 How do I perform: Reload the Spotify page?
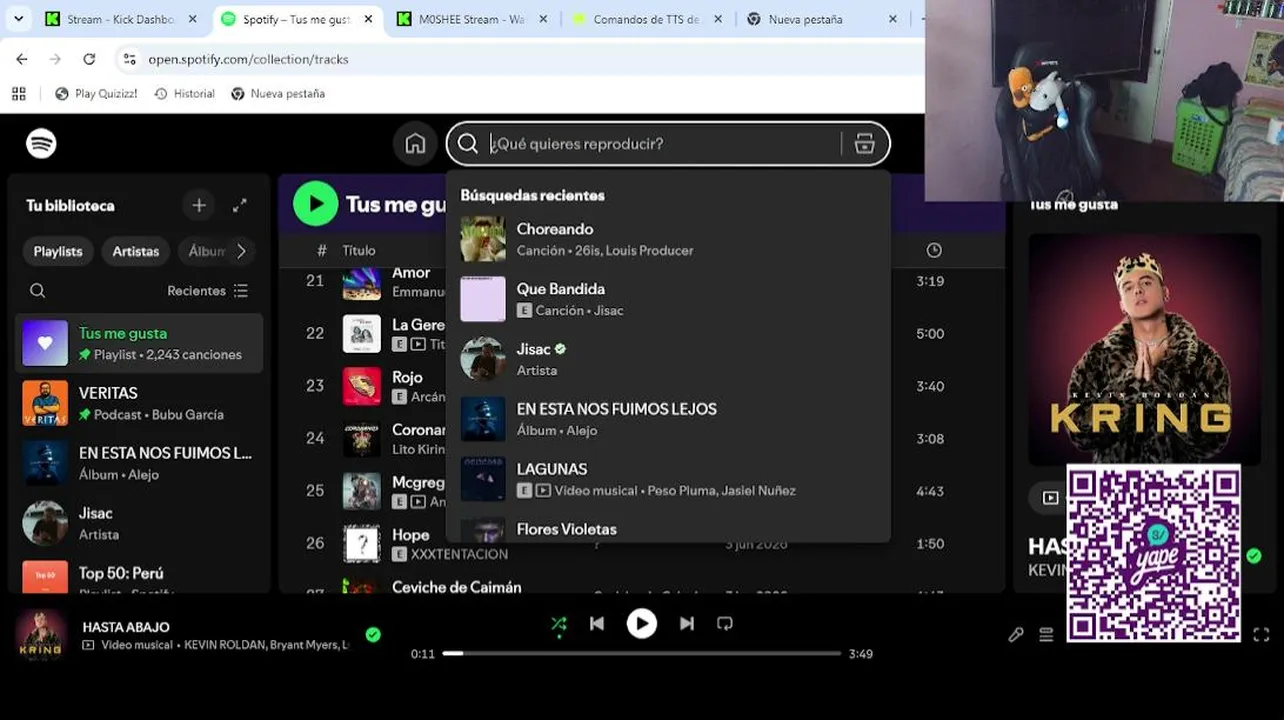pos(89,59)
